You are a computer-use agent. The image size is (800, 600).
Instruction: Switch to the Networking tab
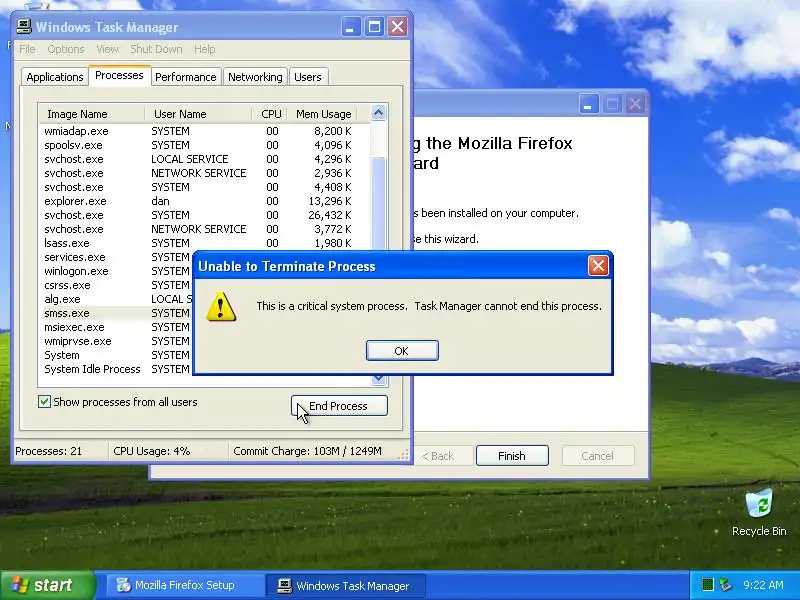click(x=255, y=77)
